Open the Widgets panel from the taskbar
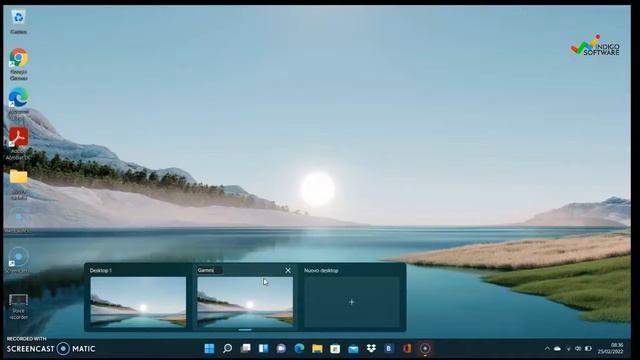Viewport: 640px width, 360px height. click(263, 348)
